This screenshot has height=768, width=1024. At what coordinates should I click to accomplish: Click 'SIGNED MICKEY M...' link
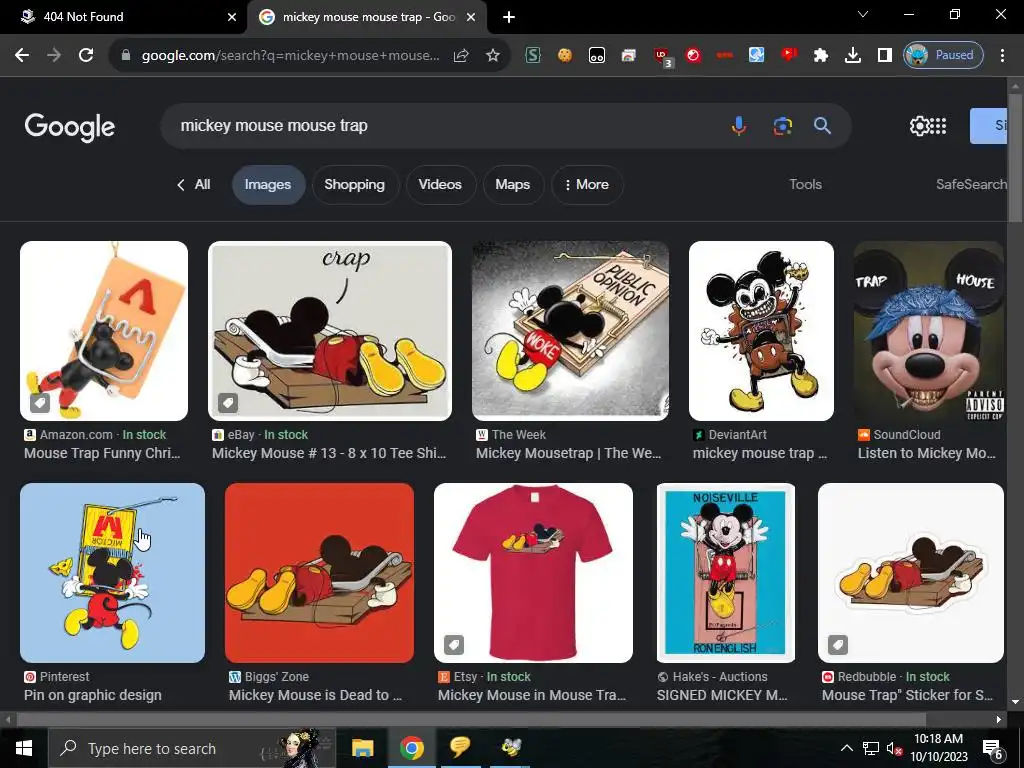coord(722,696)
